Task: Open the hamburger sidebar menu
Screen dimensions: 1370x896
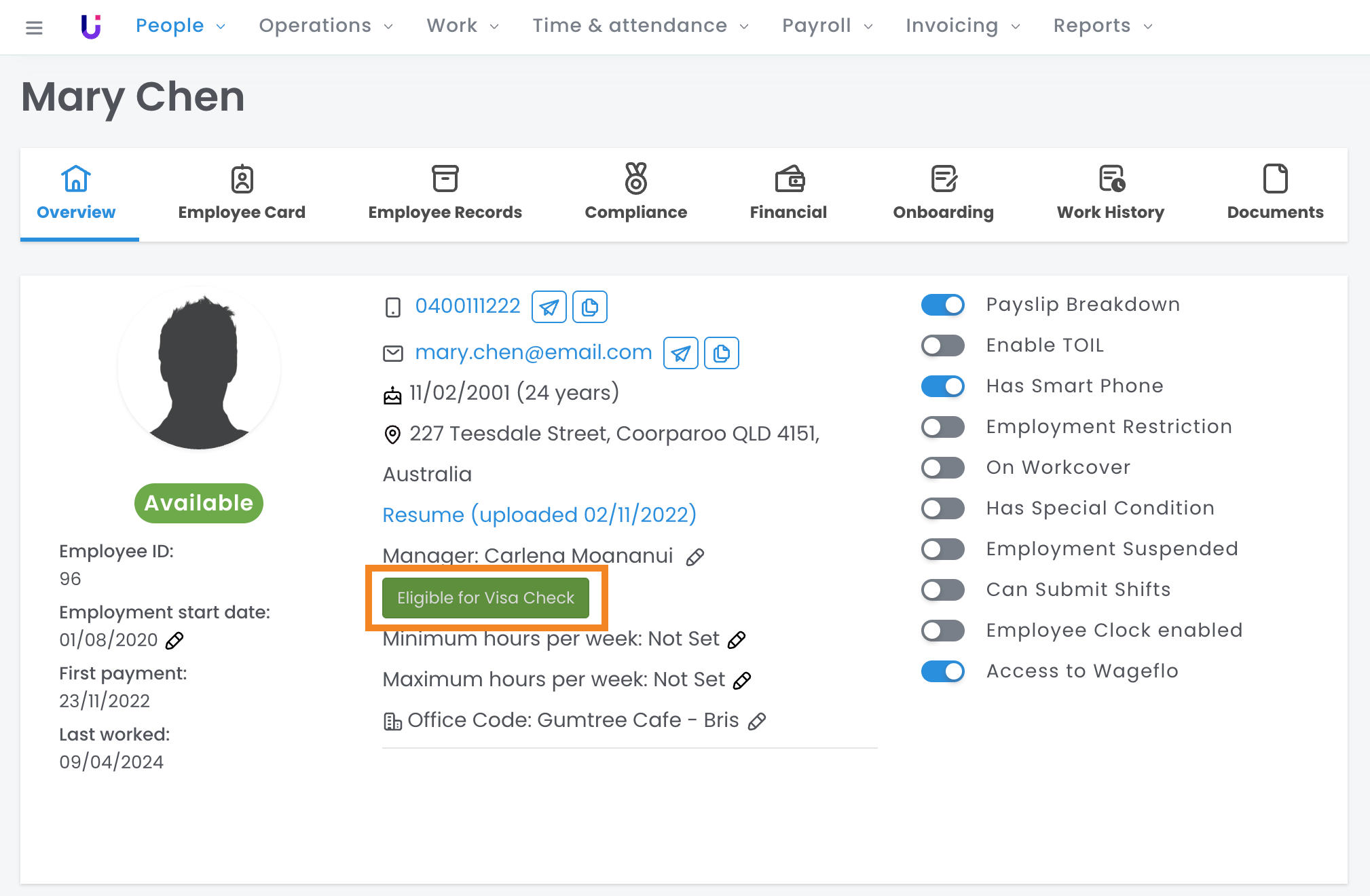Action: (34, 27)
